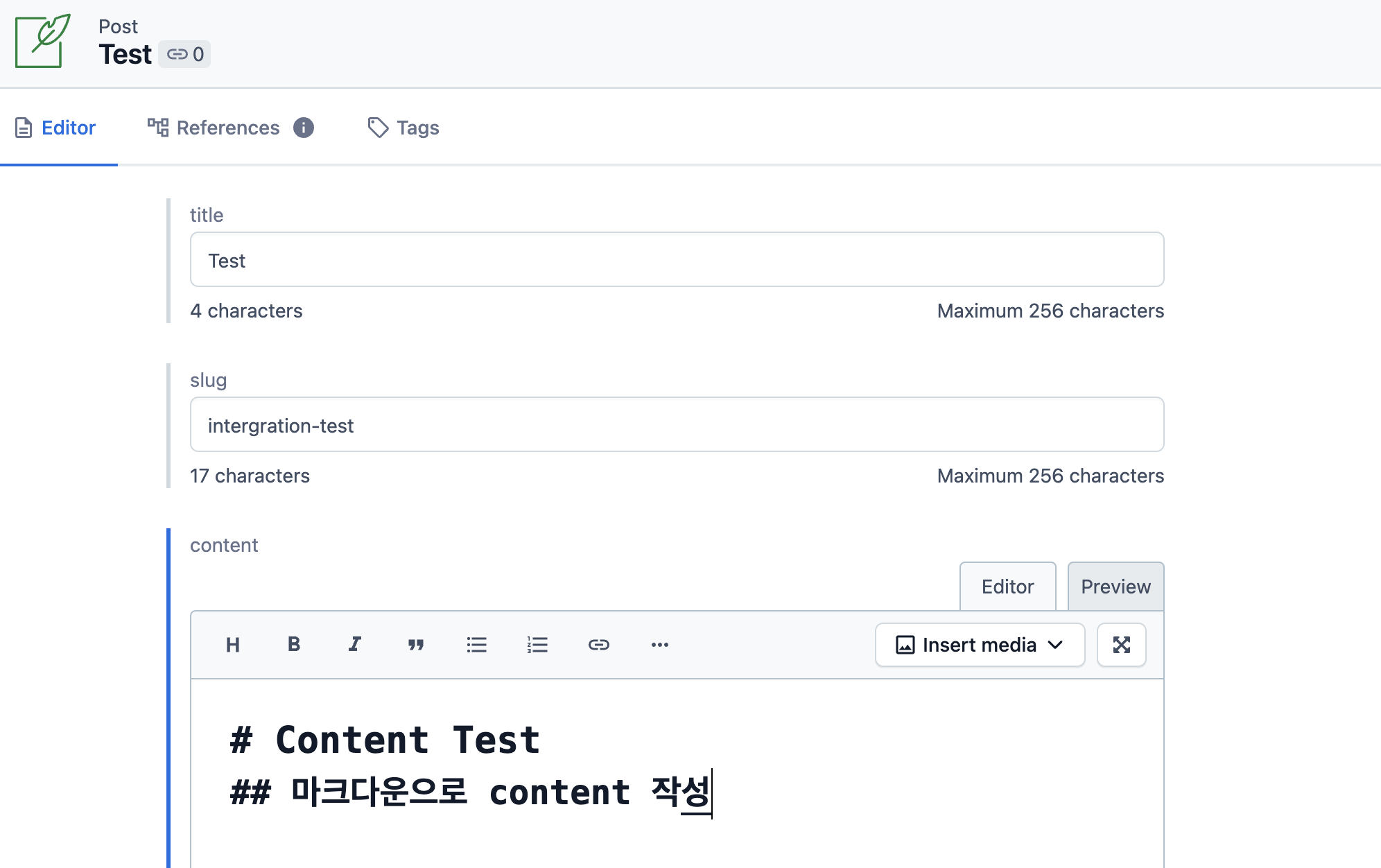Click the slug field with intergration-test
The image size is (1381, 868).
(x=677, y=425)
